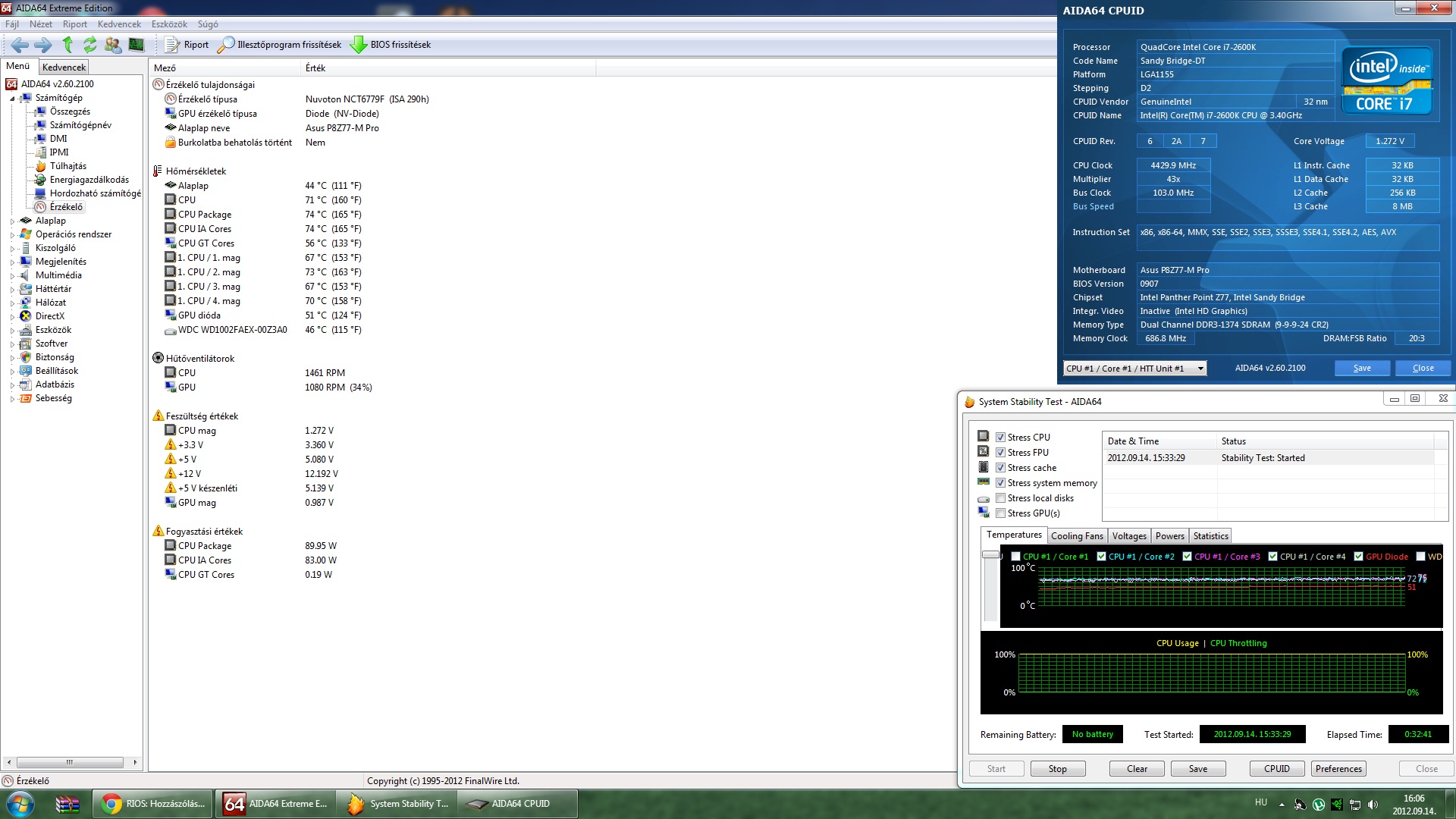Click the DirectX icon in tree

click(26, 316)
